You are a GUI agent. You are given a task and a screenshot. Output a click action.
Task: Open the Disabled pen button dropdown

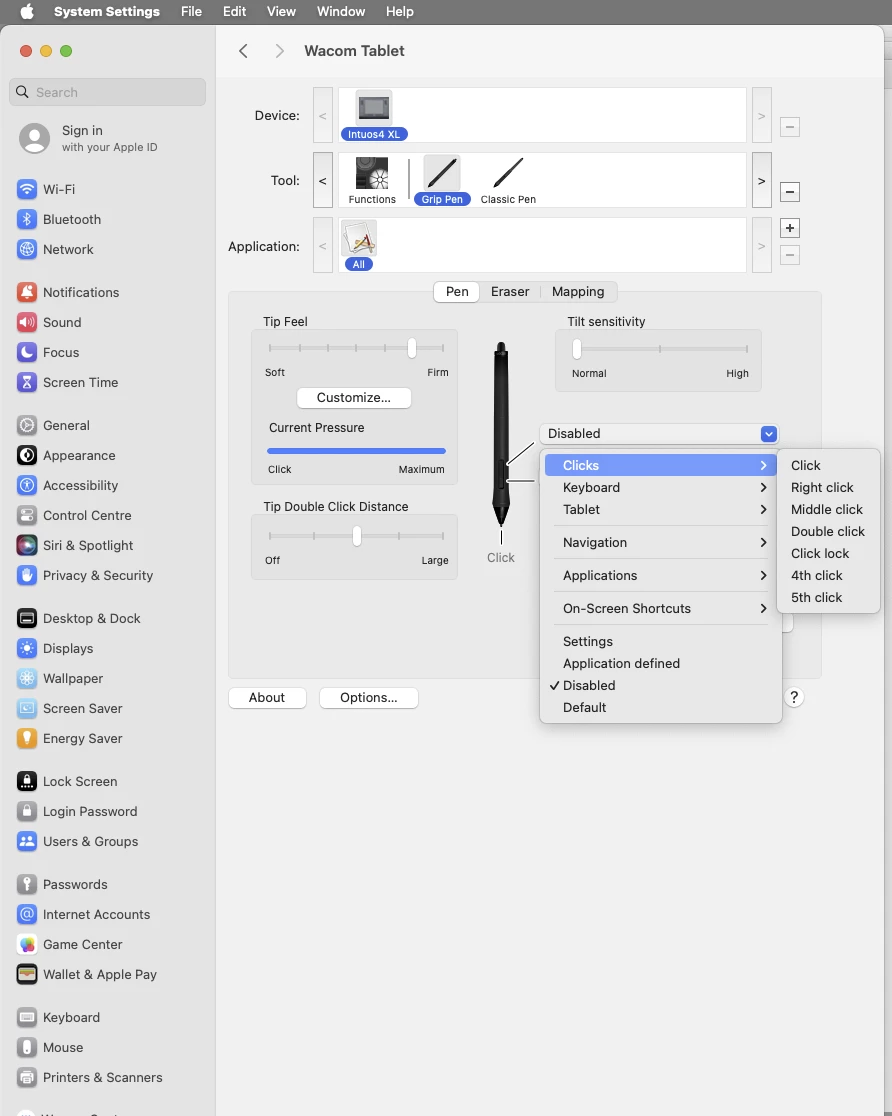(x=658, y=433)
